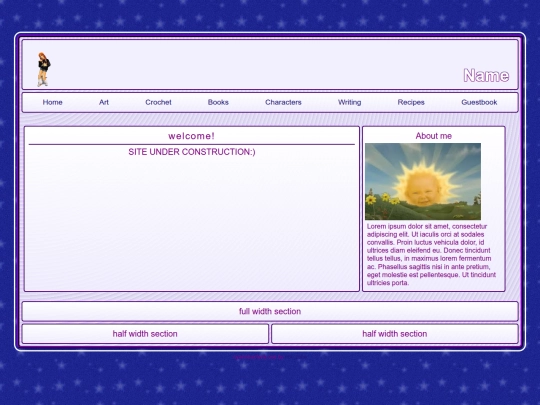
Task: Open the Guestbook link
Action: (x=479, y=102)
